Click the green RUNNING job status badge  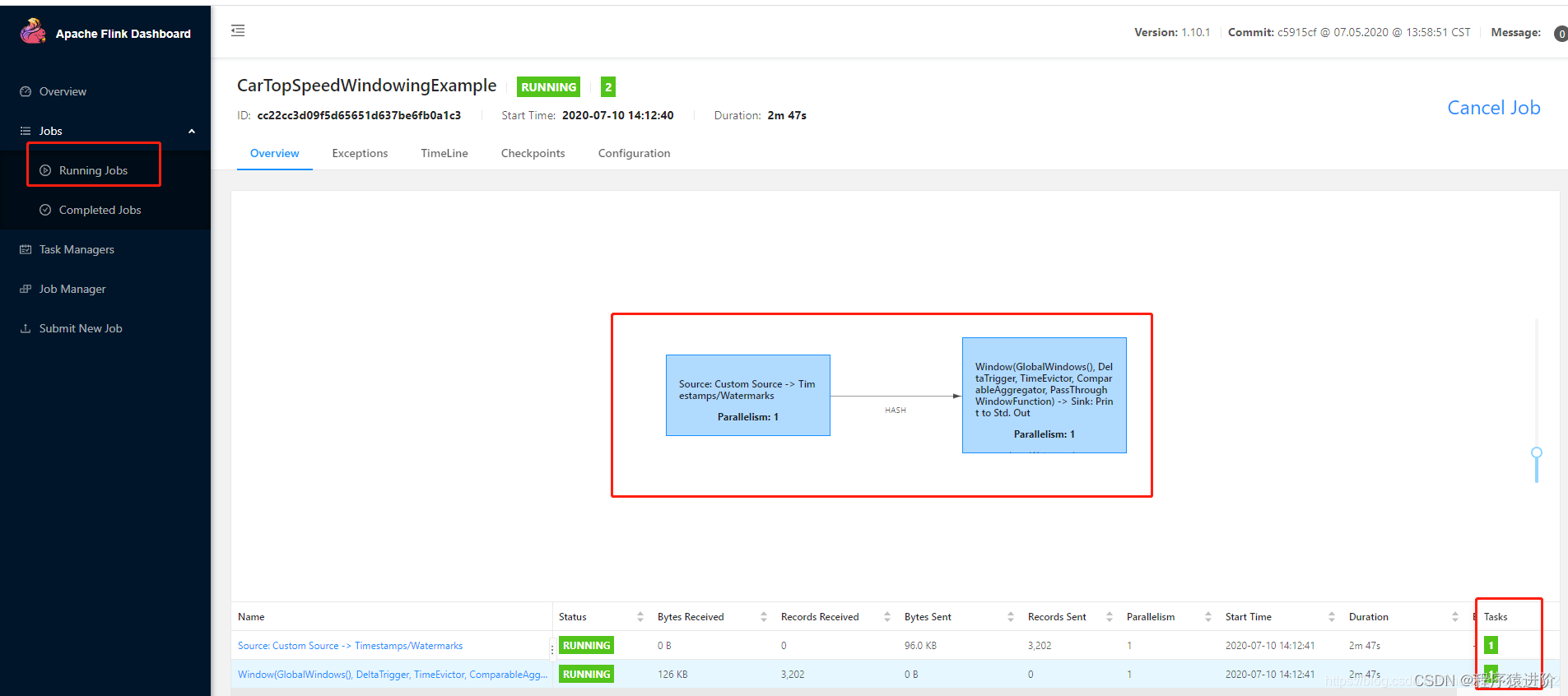(548, 86)
